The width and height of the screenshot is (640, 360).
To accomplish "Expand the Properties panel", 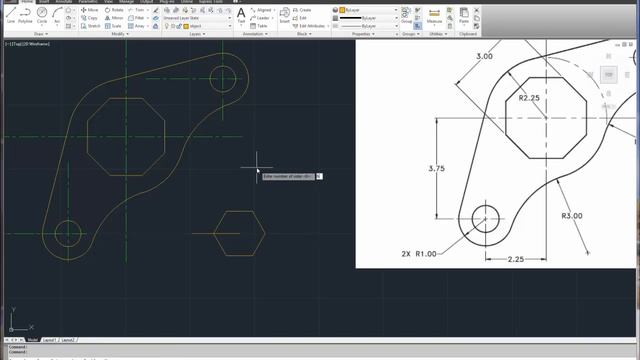I will coord(363,34).
